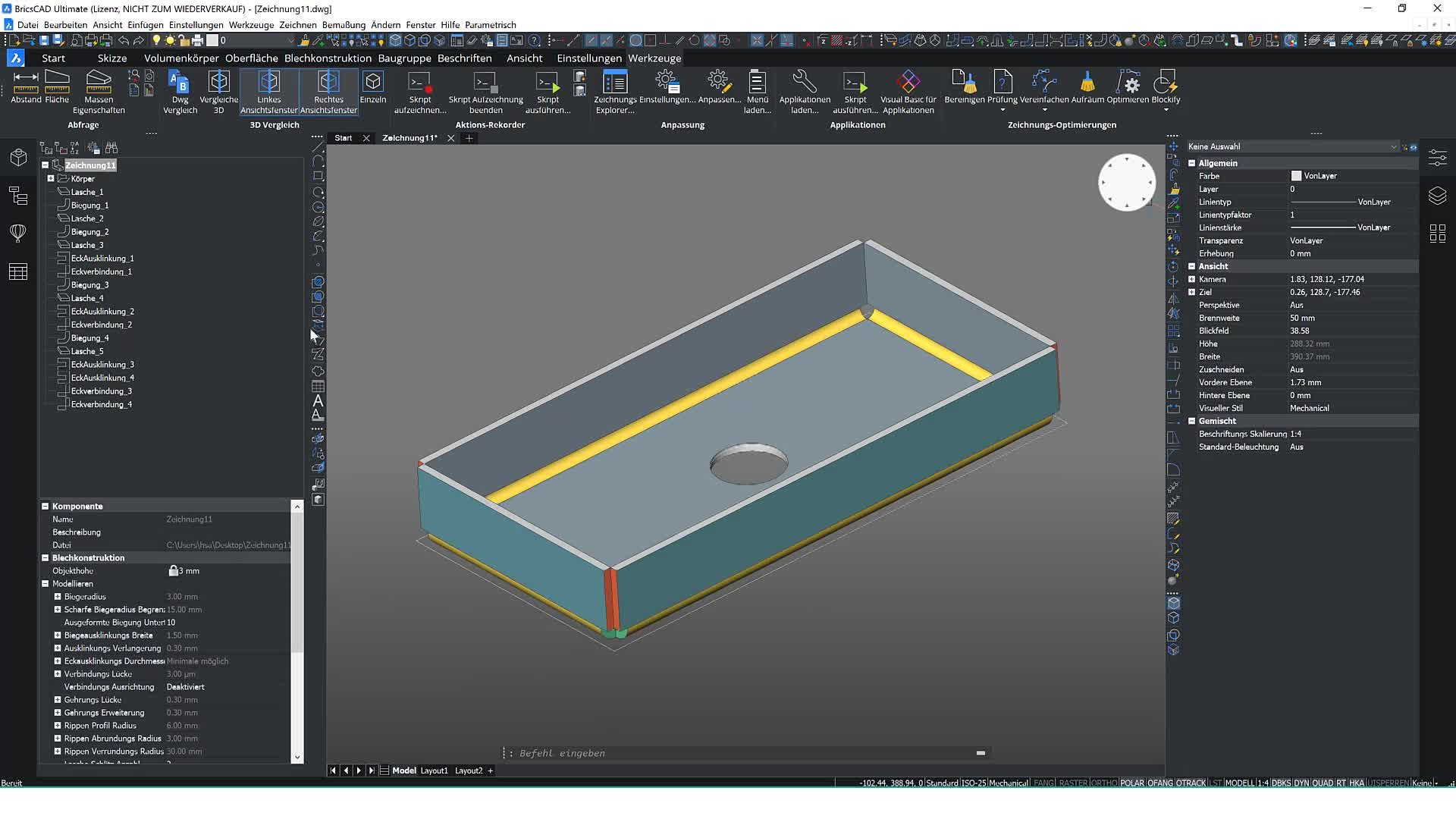Open Massen Eigenschaften tool
The image size is (1456, 819).
click(x=99, y=82)
